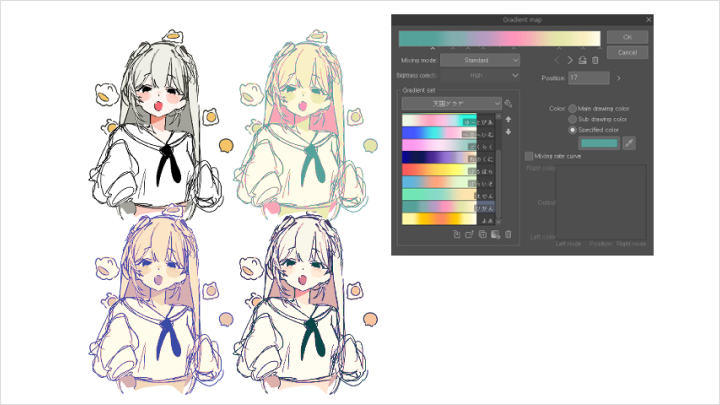Open the Brightness correction High dropdown
Viewport: 720px width, 405px height.
pyautogui.click(x=480, y=75)
